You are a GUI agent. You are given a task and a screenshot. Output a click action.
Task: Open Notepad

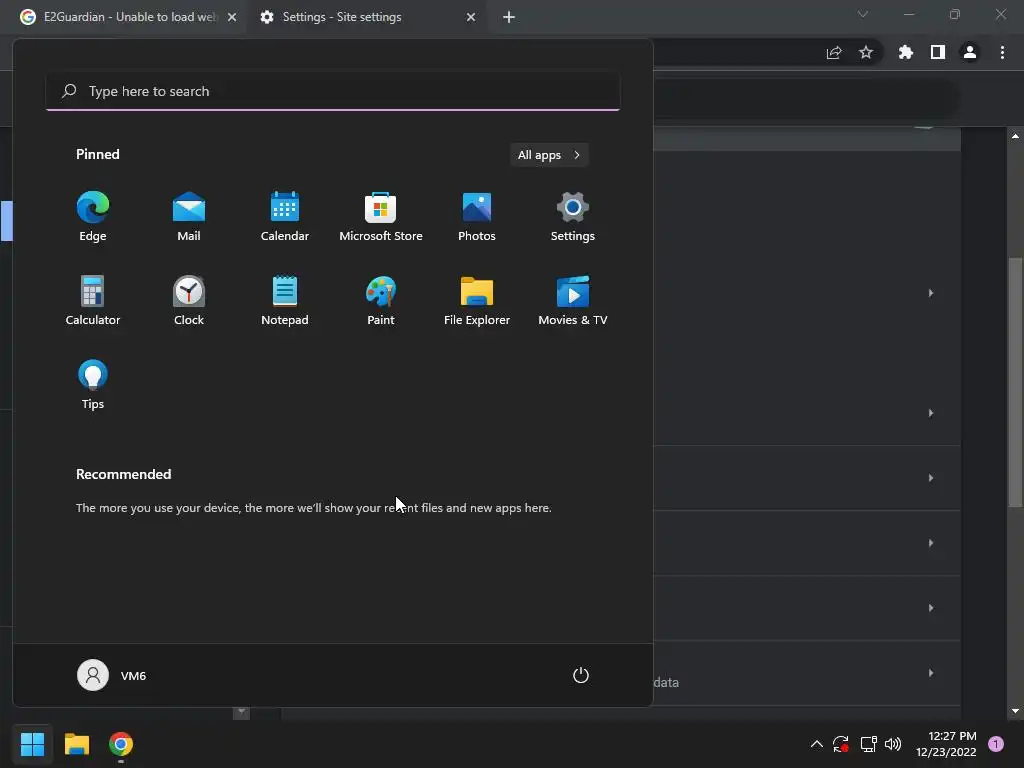[x=285, y=300]
